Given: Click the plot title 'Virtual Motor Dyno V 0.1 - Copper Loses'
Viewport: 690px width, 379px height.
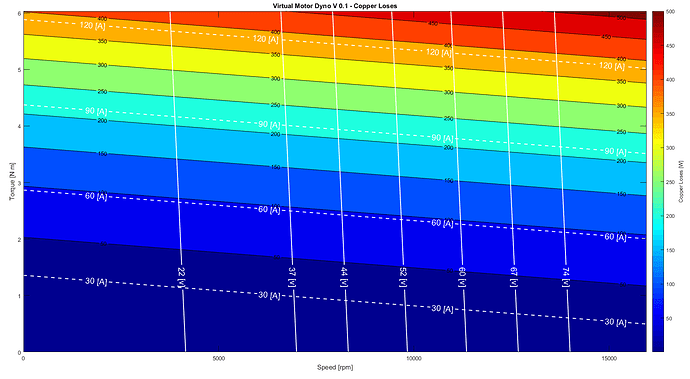Looking at the screenshot, I should [x=335, y=6].
